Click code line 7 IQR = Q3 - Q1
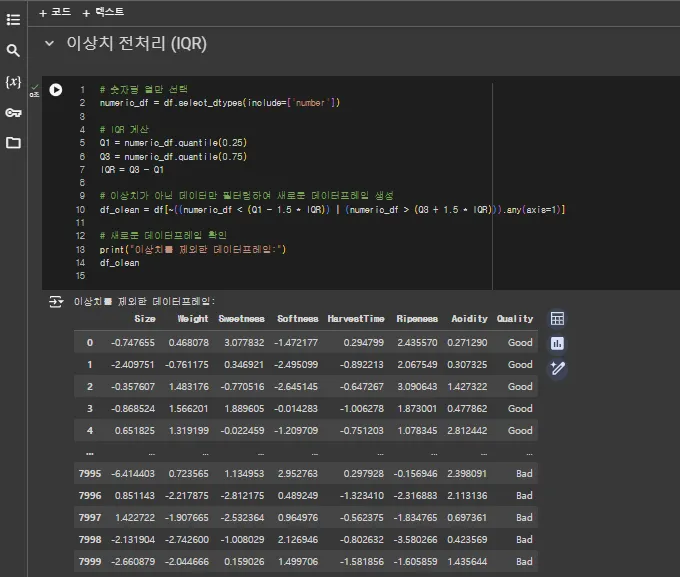This screenshot has height=577, width=680. [132, 170]
